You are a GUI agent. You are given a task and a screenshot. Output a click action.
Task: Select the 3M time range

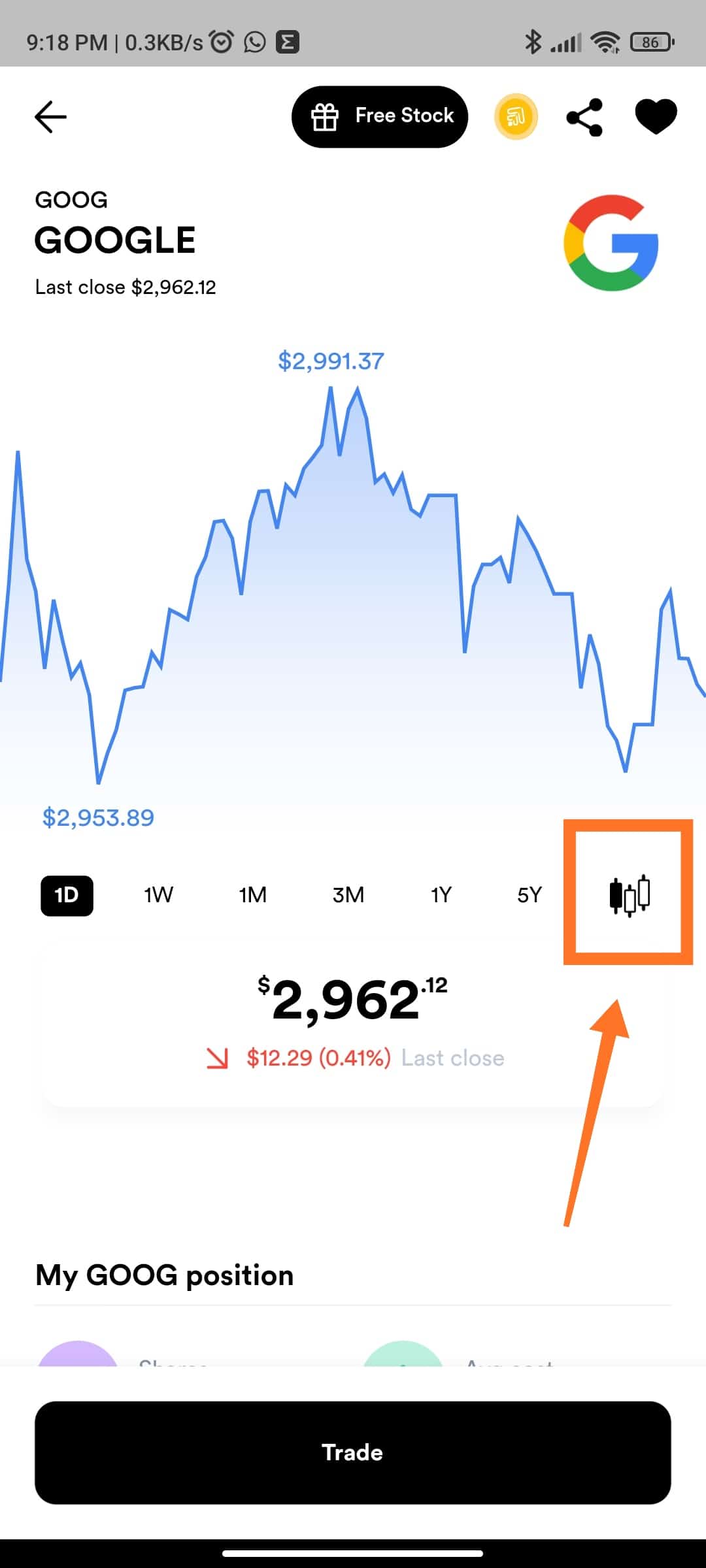pos(348,895)
